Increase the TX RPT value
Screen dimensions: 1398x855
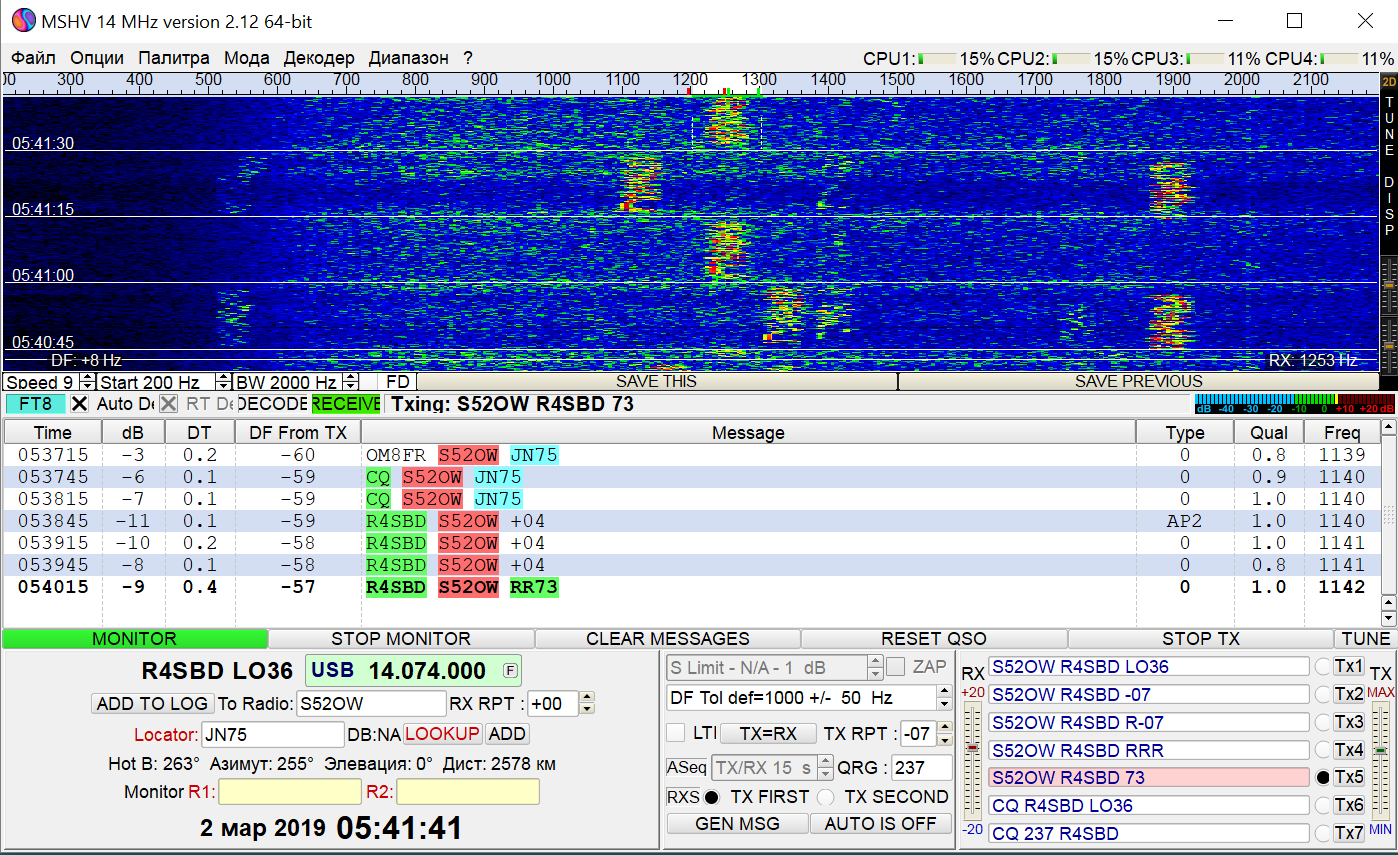[x=945, y=728]
